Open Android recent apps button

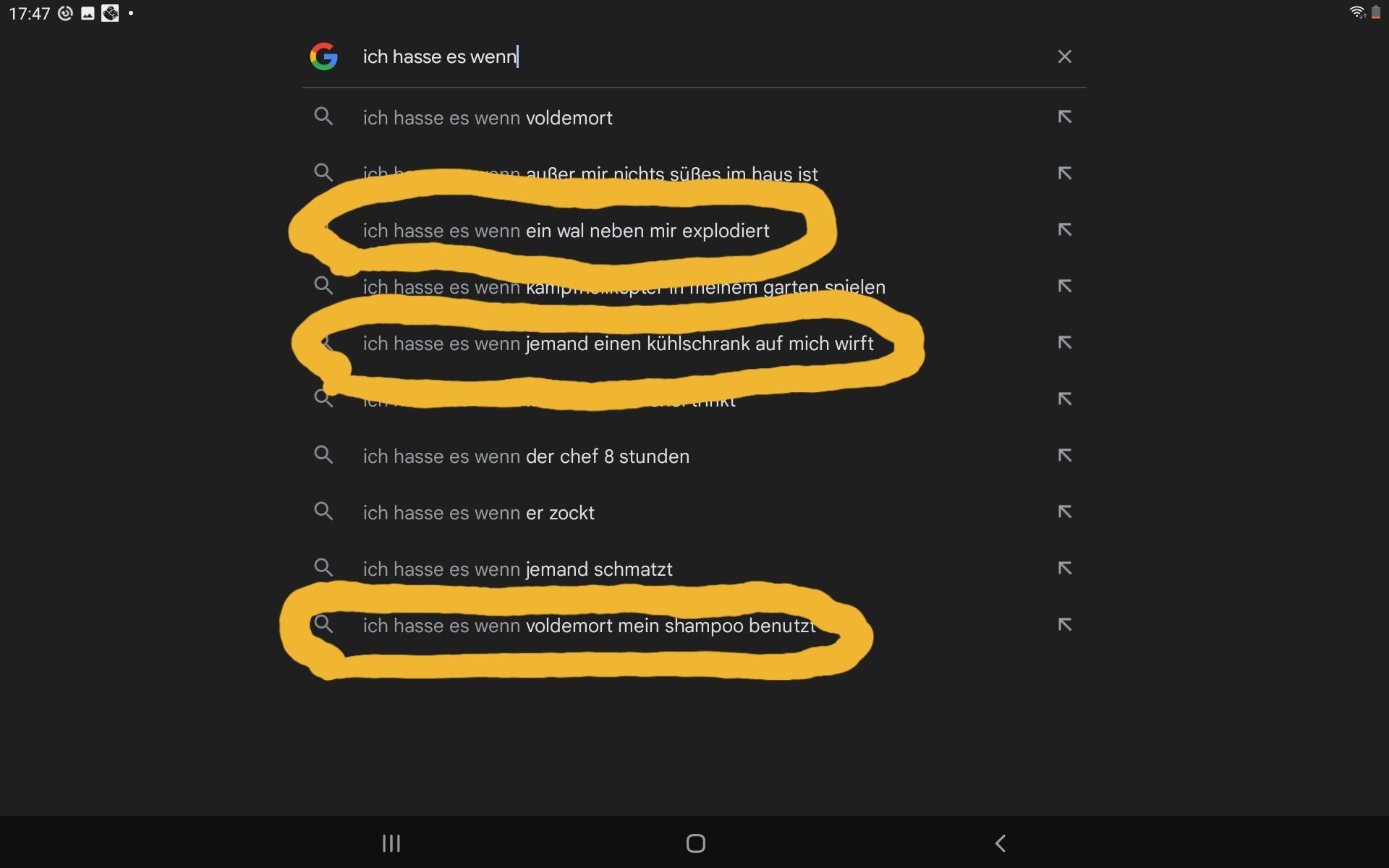coord(391,843)
